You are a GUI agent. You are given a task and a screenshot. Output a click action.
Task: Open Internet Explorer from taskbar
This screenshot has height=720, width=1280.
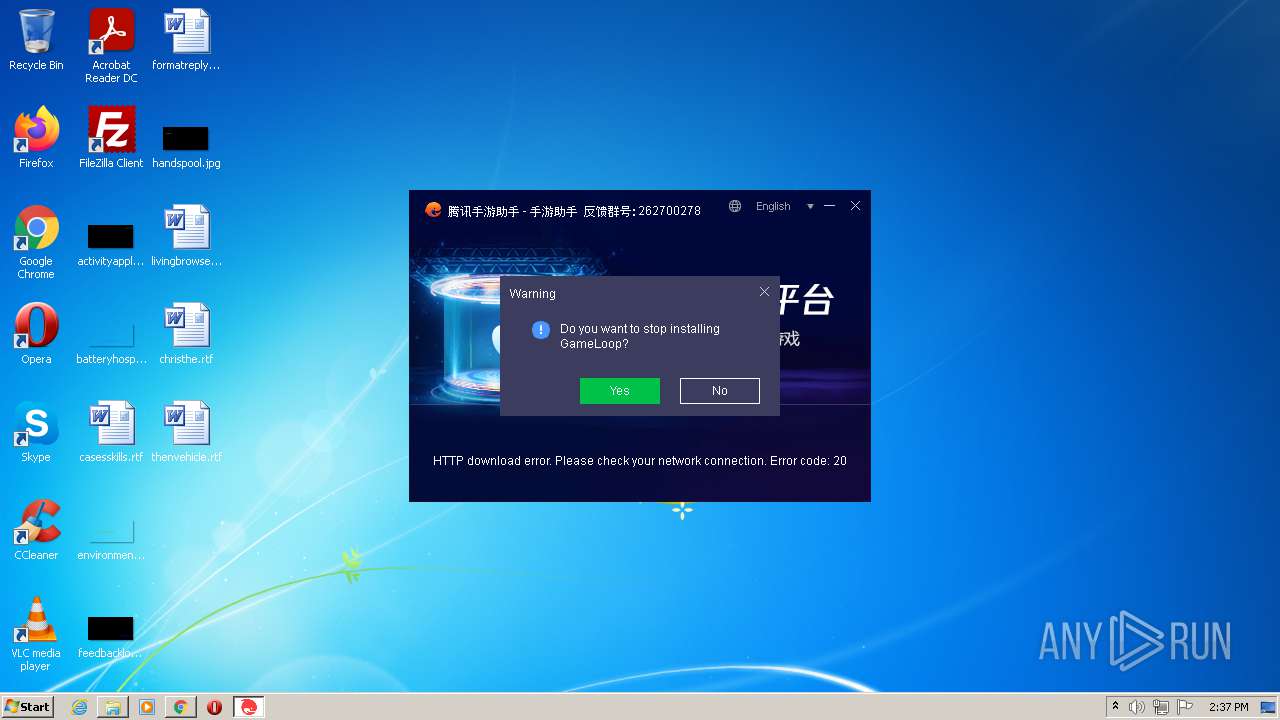(x=79, y=707)
